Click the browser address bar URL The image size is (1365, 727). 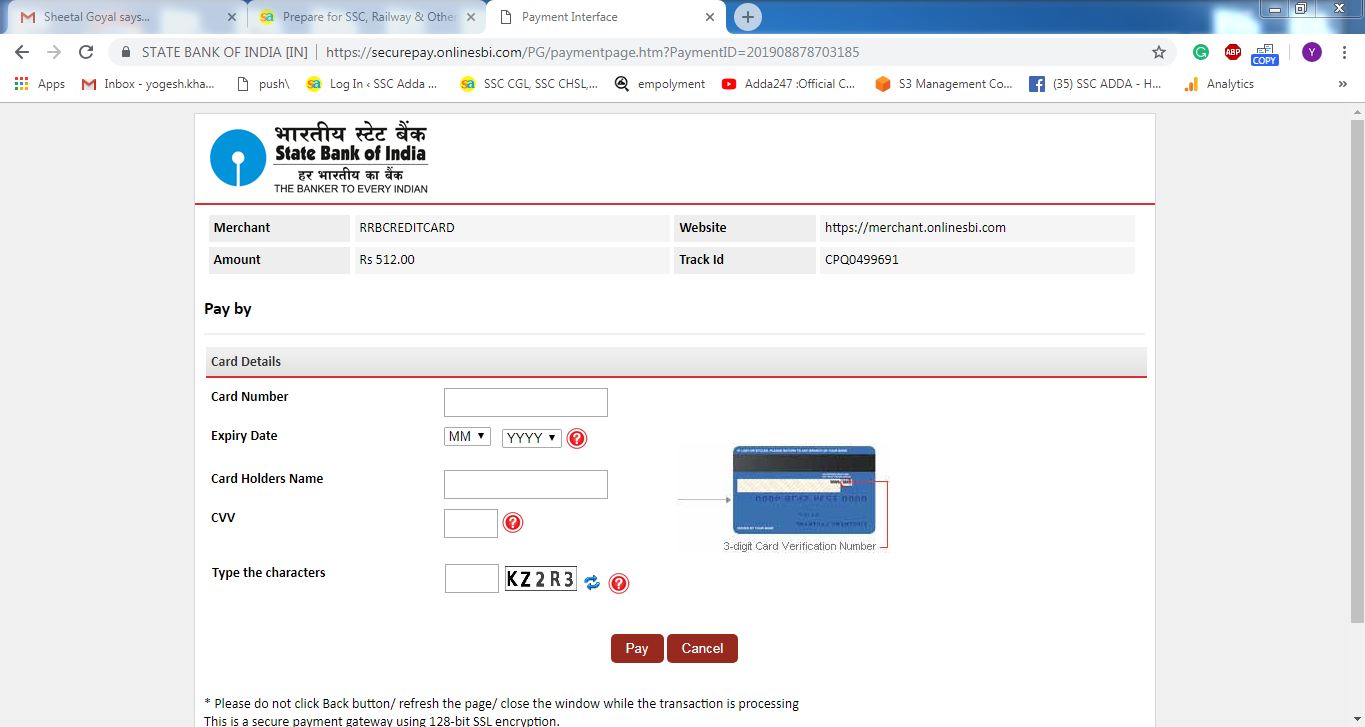coord(592,52)
